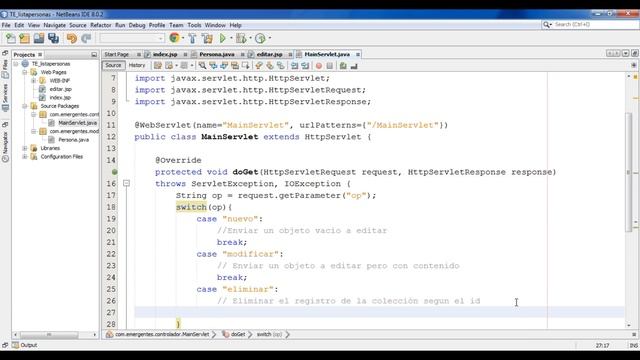The image size is (640, 360).
Task: Open the File menu
Action: [x=6, y=25]
